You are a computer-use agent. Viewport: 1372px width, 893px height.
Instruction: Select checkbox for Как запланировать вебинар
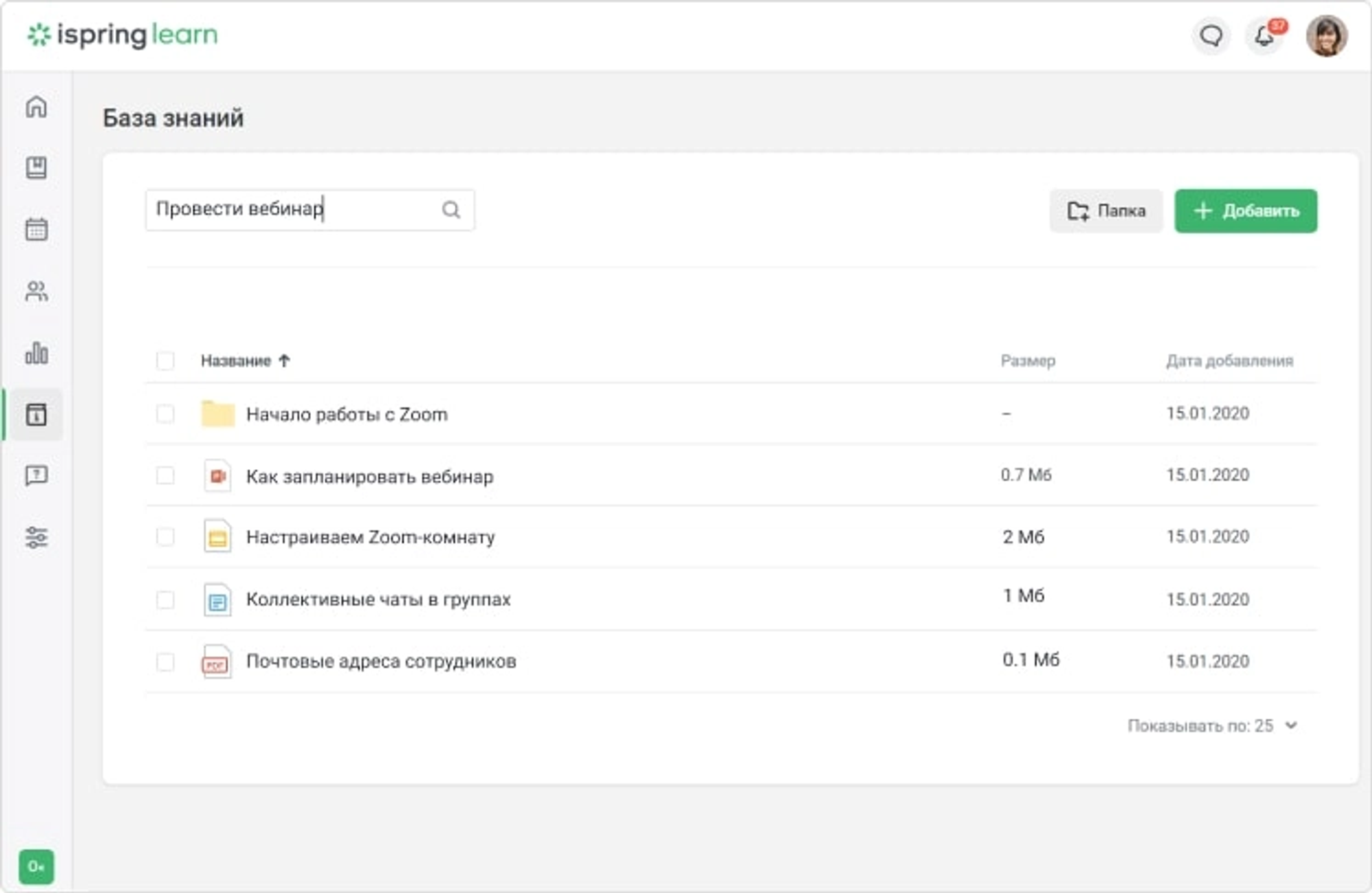pyautogui.click(x=165, y=475)
